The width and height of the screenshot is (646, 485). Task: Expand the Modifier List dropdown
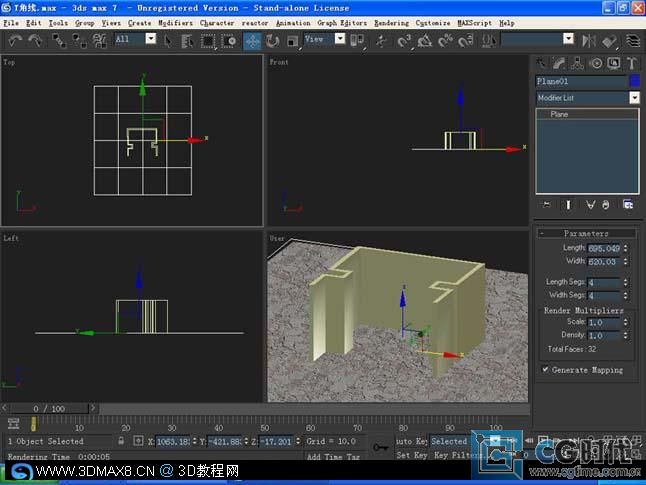tap(634, 98)
